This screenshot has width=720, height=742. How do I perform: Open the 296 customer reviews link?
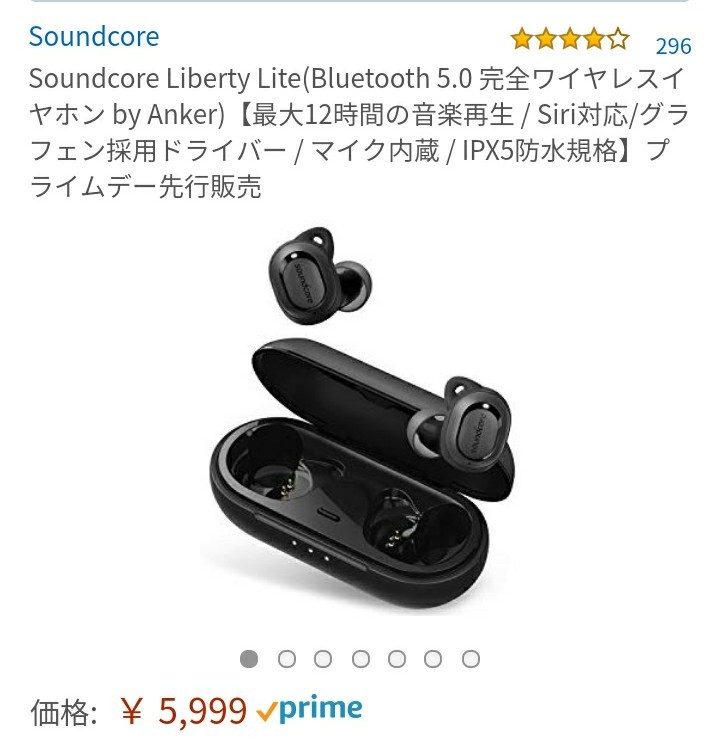click(x=673, y=46)
